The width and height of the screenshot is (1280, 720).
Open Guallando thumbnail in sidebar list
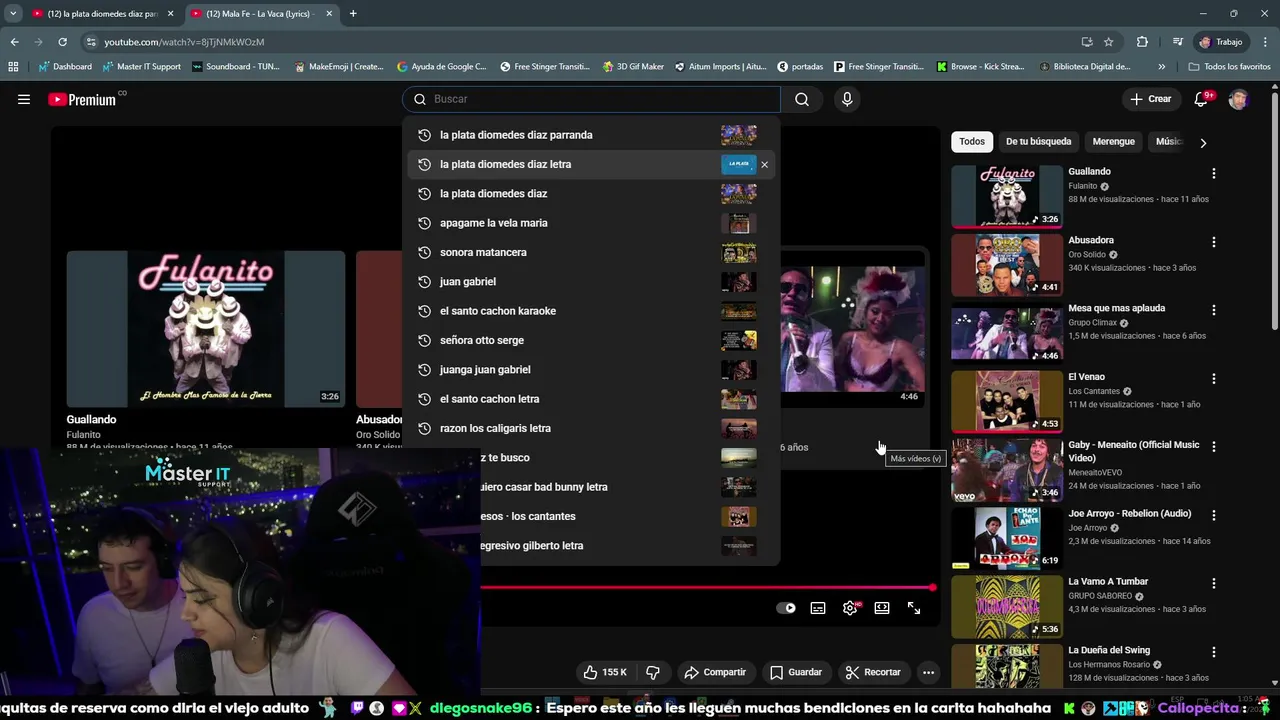(1007, 196)
